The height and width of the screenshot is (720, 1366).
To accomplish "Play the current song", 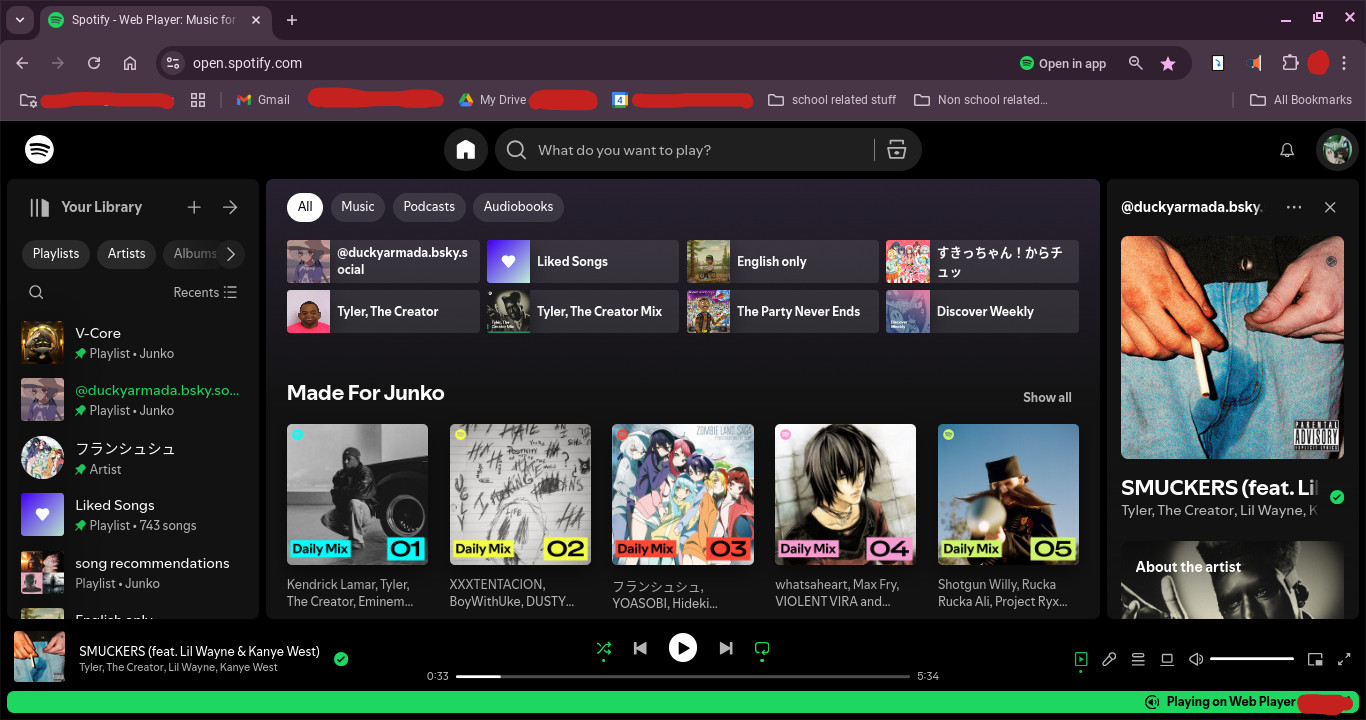I will (x=683, y=648).
